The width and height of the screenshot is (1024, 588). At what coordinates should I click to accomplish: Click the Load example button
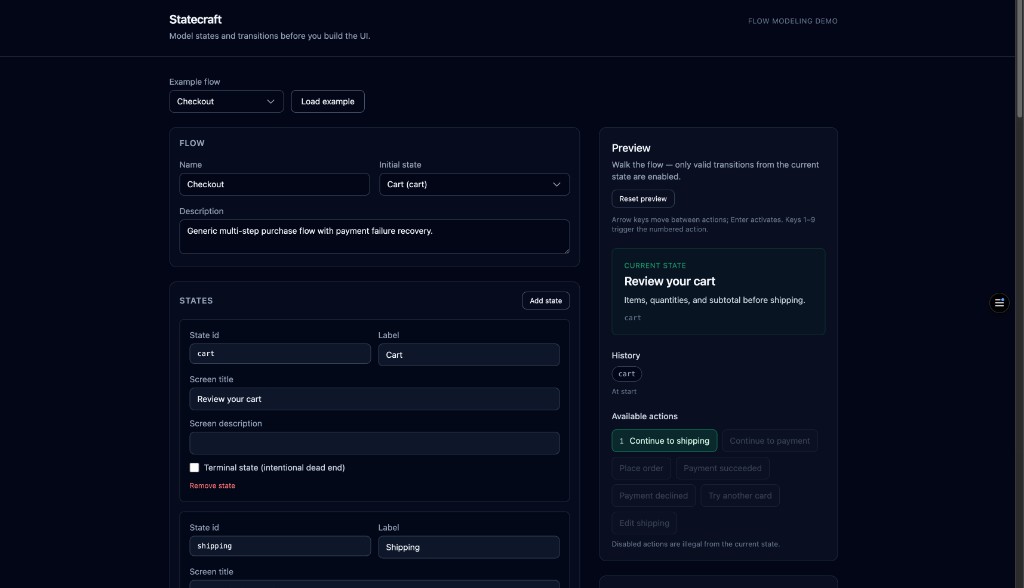click(x=328, y=101)
